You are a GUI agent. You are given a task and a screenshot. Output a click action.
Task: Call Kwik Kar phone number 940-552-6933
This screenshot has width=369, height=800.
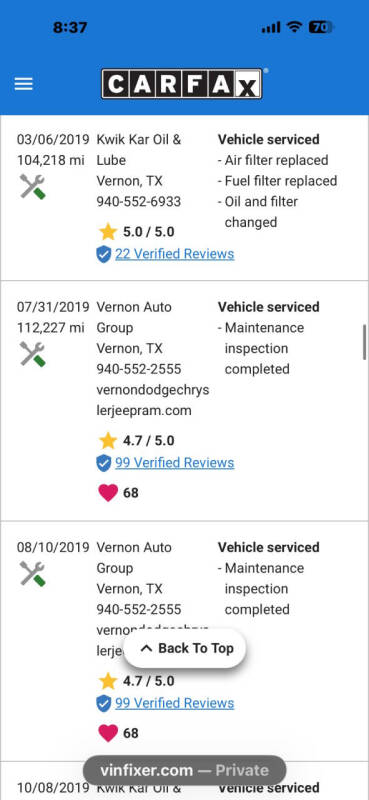click(x=139, y=202)
